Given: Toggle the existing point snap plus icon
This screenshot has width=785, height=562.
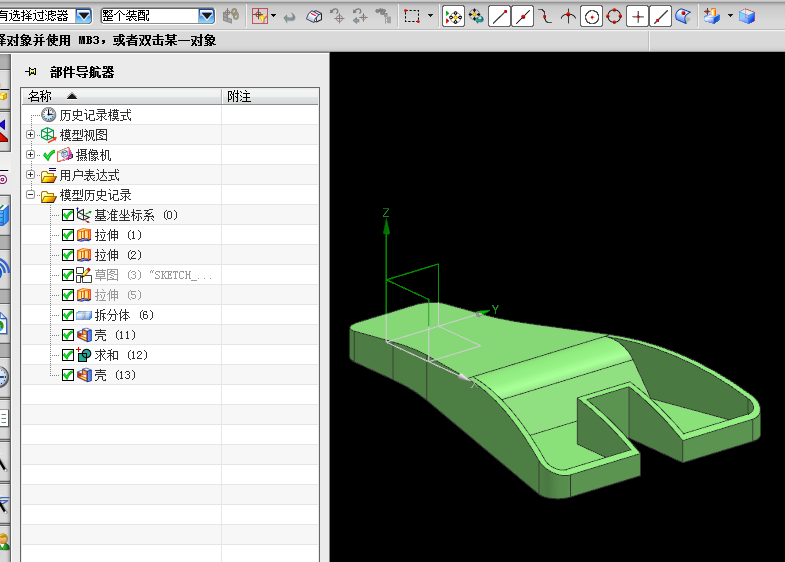Looking at the screenshot, I should 637,16.
